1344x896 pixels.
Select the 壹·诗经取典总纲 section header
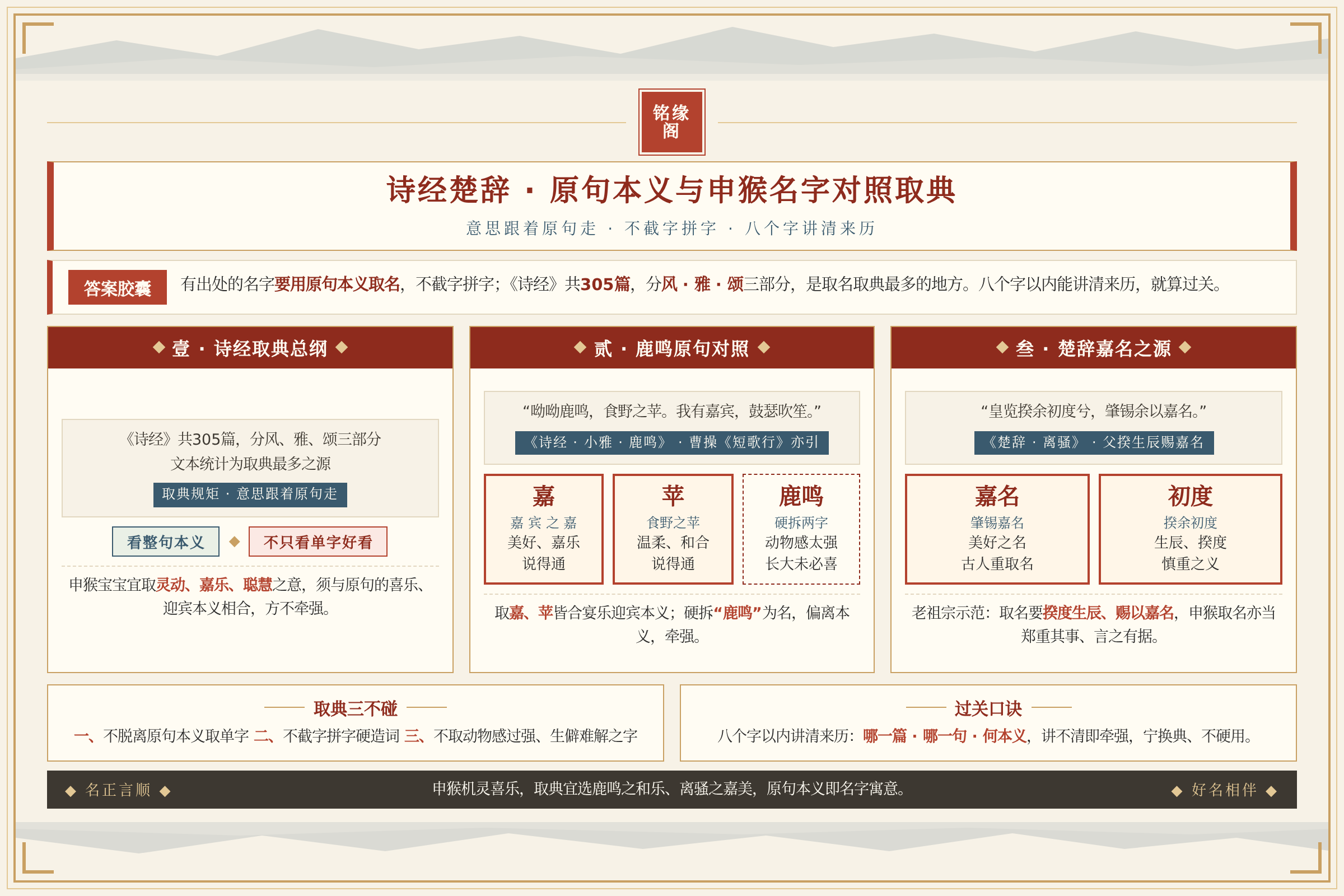point(250,347)
